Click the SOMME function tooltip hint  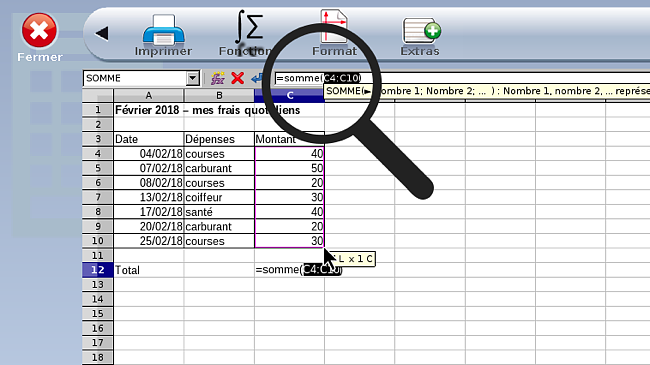pyautogui.click(x=487, y=91)
